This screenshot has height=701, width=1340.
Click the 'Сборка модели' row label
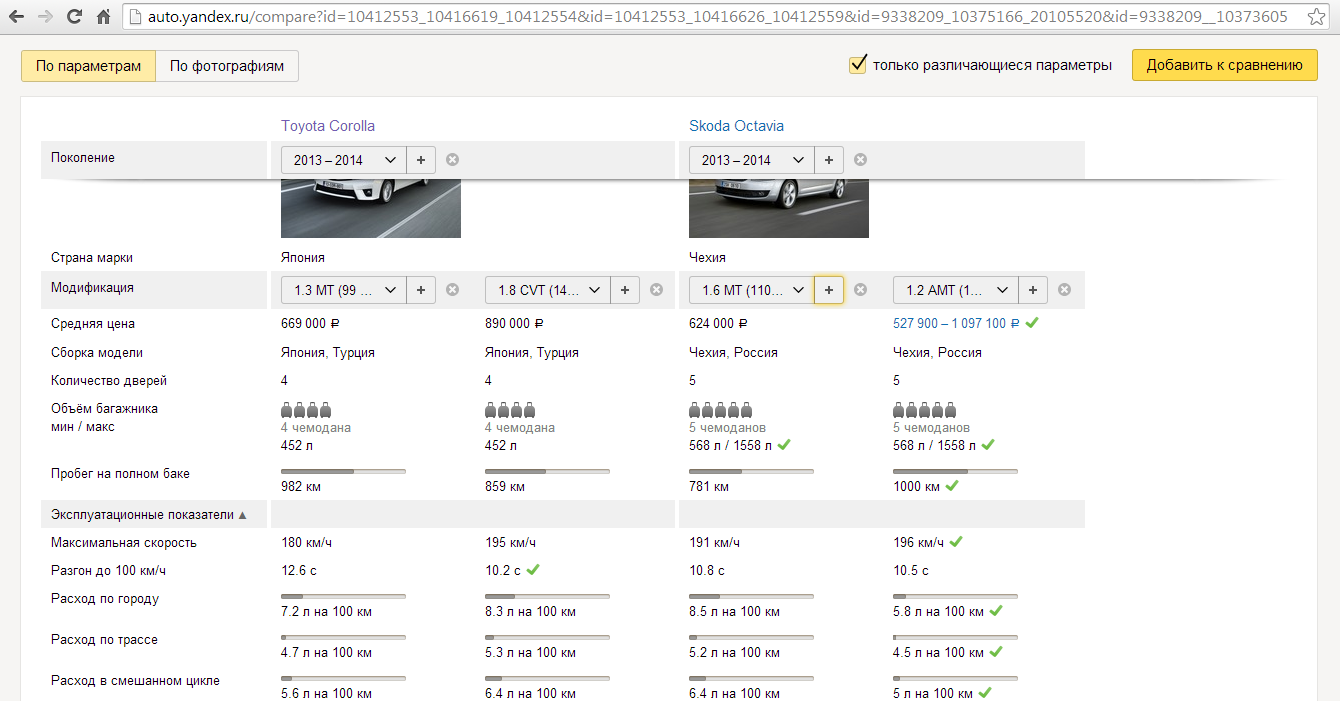click(97, 353)
